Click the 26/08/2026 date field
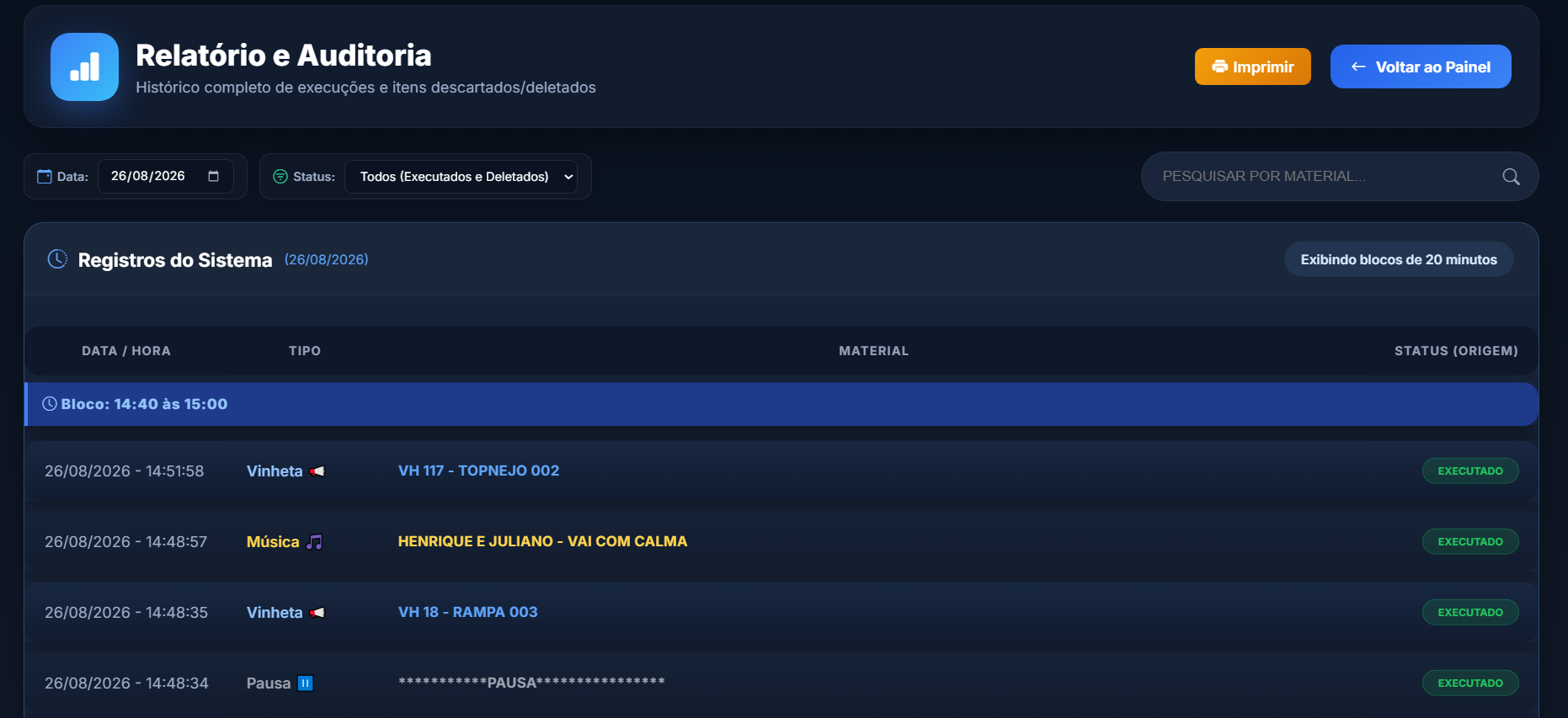Screen dimensions: 1568x718 166,176
